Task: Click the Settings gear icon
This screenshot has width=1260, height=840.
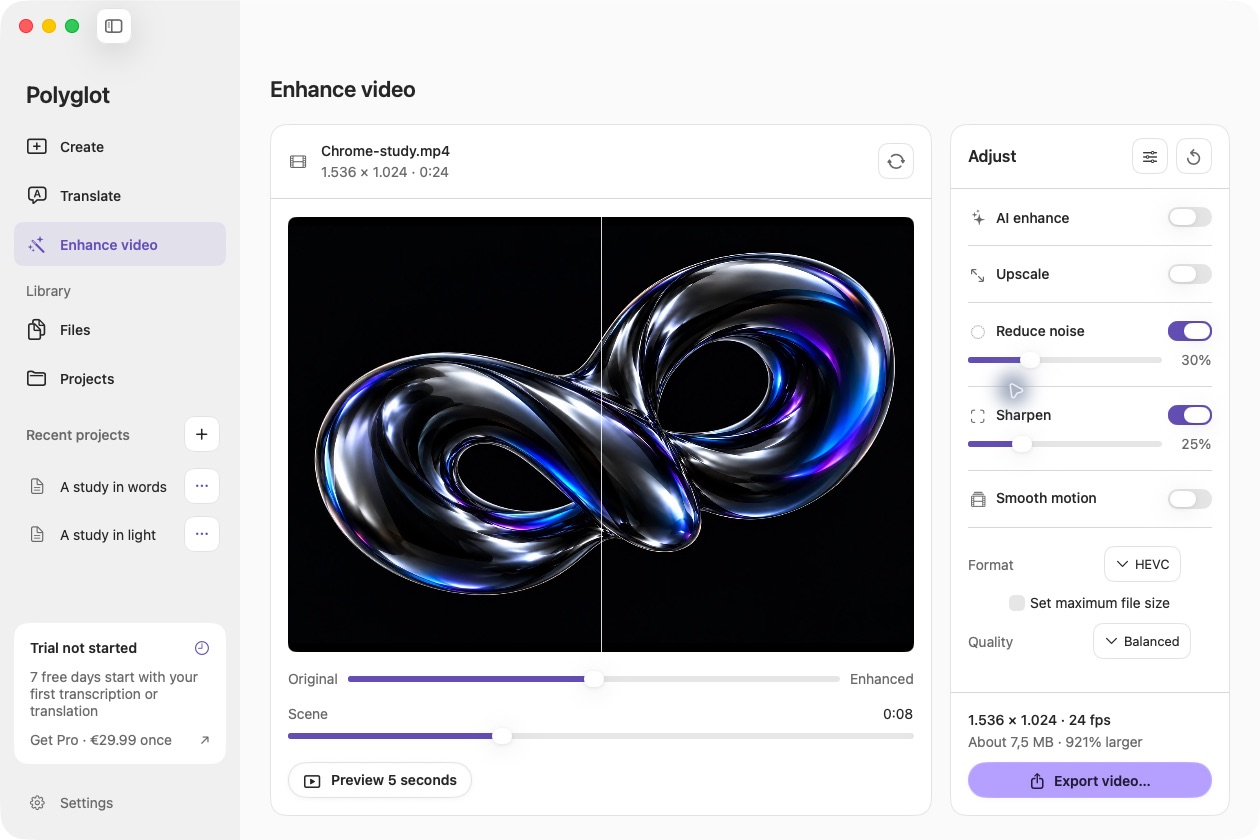Action: point(37,803)
